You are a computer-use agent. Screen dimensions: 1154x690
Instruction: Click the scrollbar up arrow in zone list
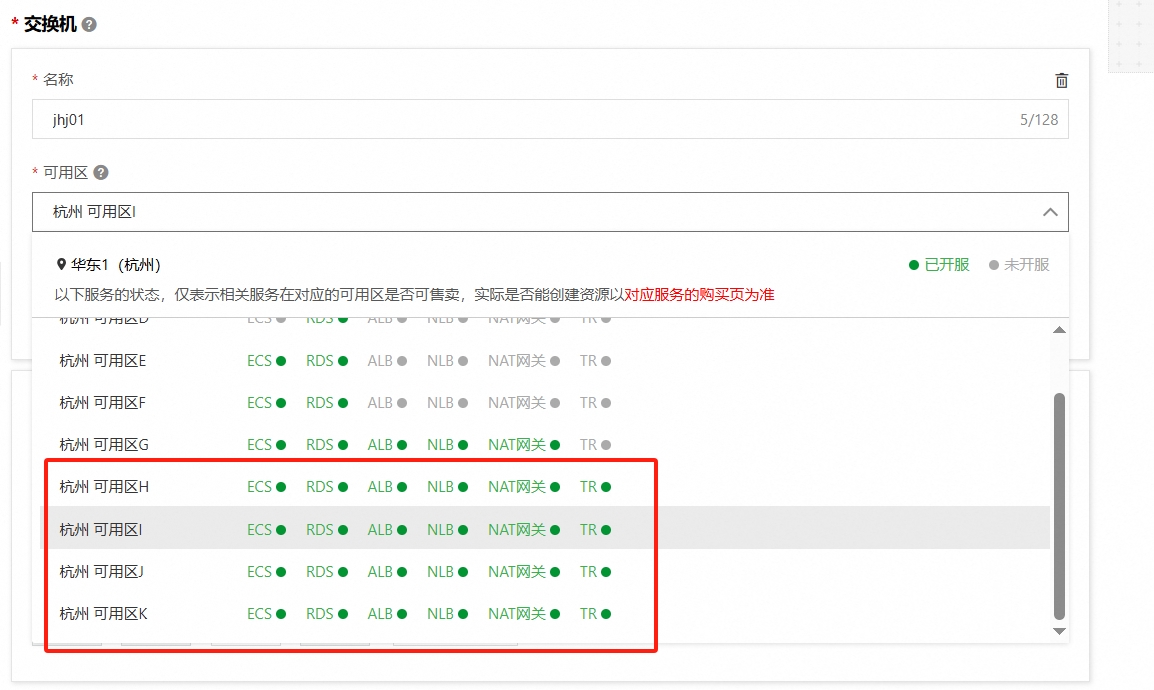point(1060,330)
